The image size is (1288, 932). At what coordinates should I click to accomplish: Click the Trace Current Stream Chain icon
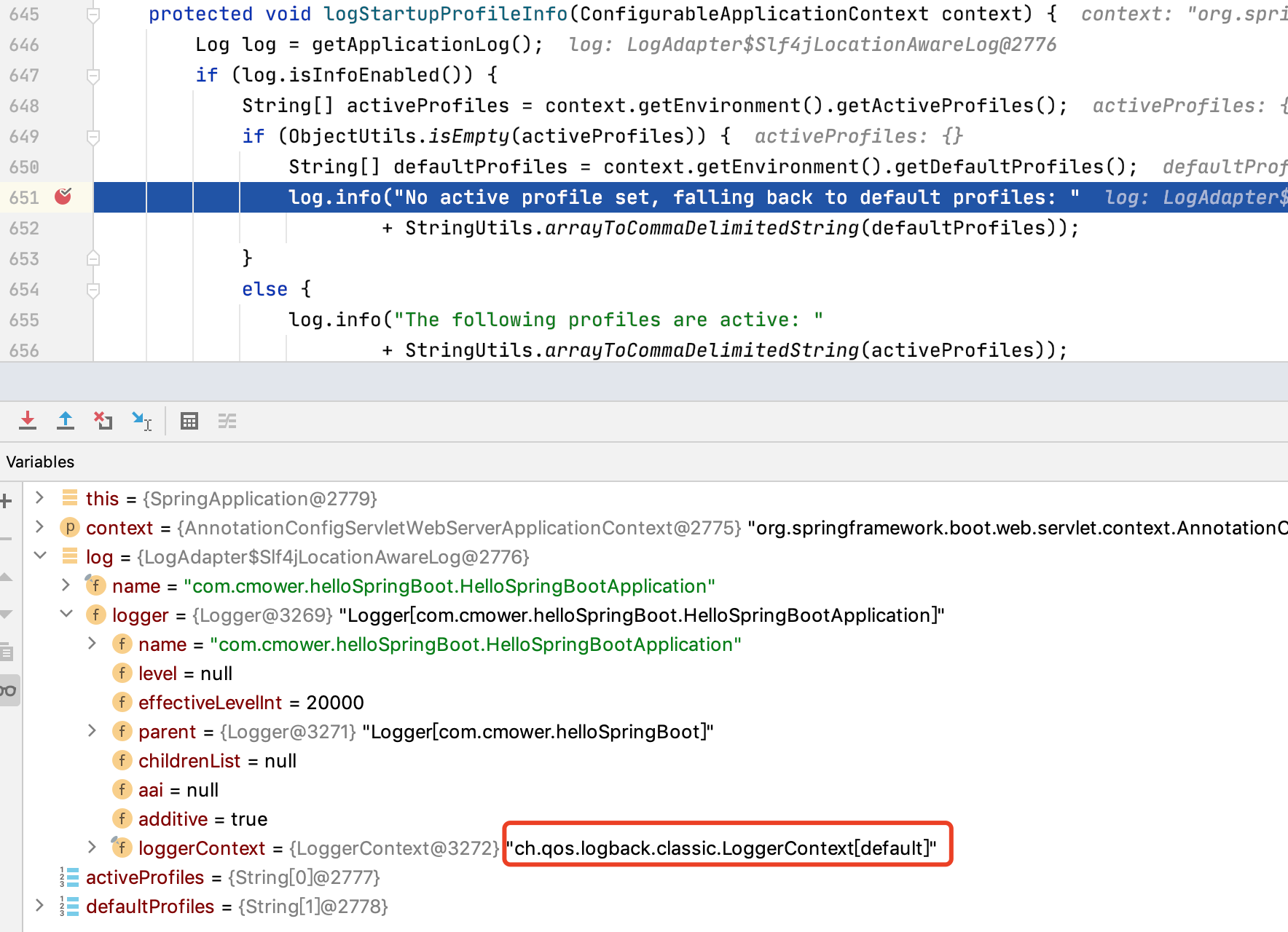coord(227,421)
